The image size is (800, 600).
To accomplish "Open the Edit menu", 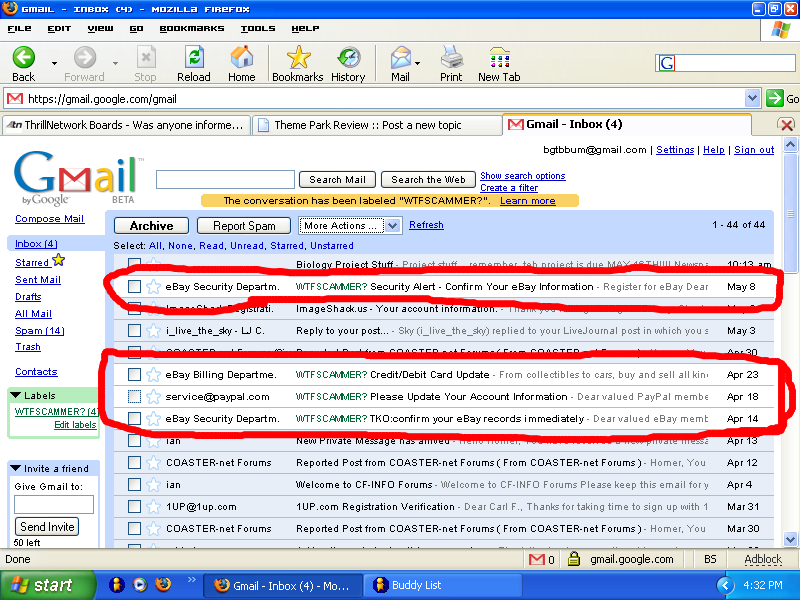I will coord(59,29).
